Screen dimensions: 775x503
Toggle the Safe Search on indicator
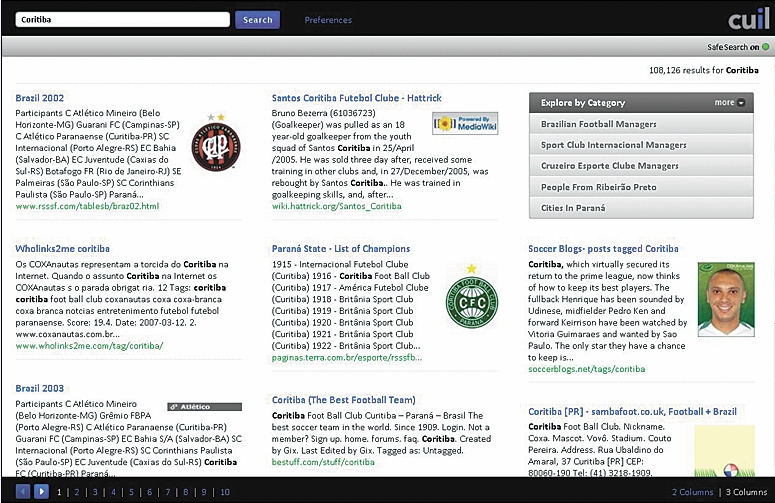point(738,47)
